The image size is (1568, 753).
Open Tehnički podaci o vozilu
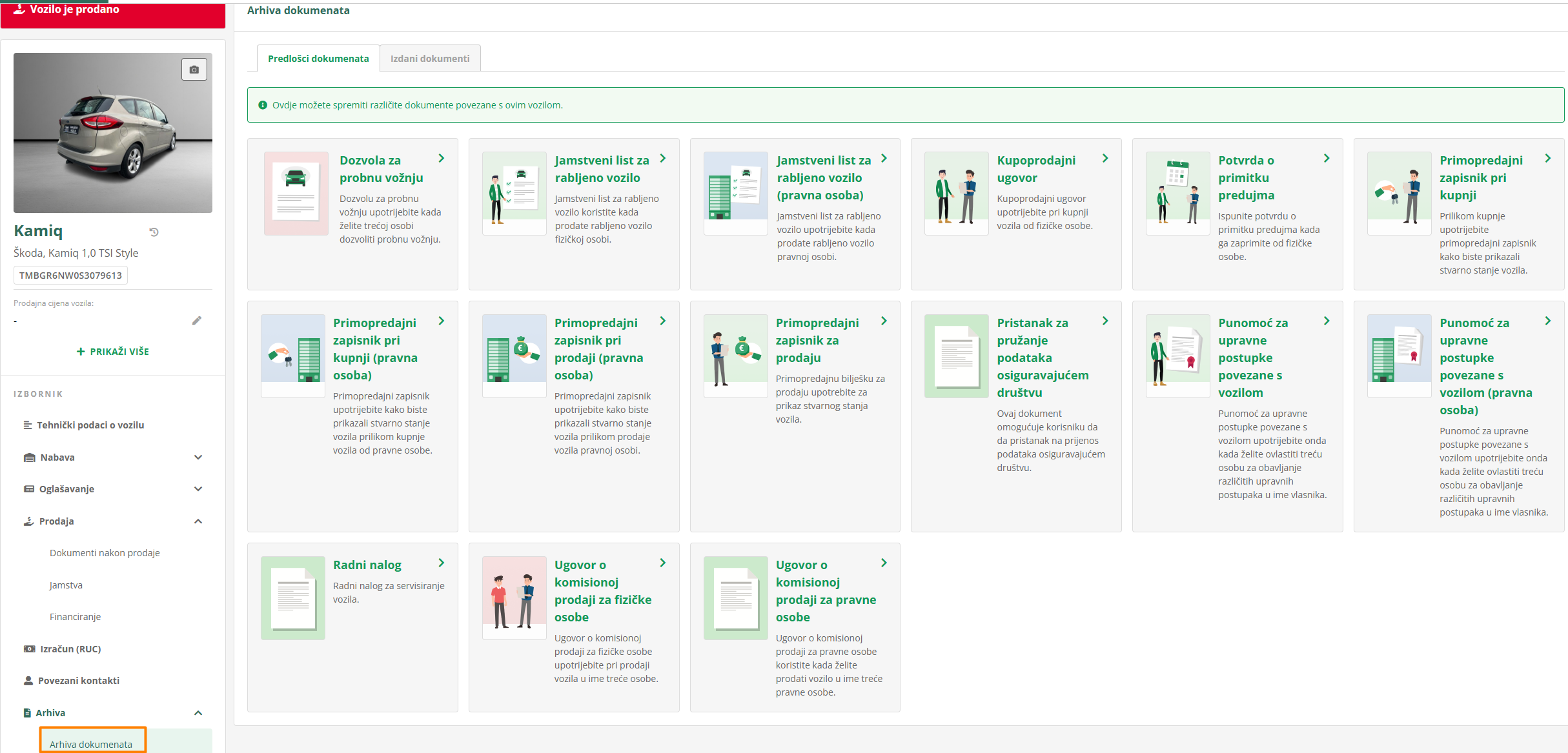click(x=90, y=425)
